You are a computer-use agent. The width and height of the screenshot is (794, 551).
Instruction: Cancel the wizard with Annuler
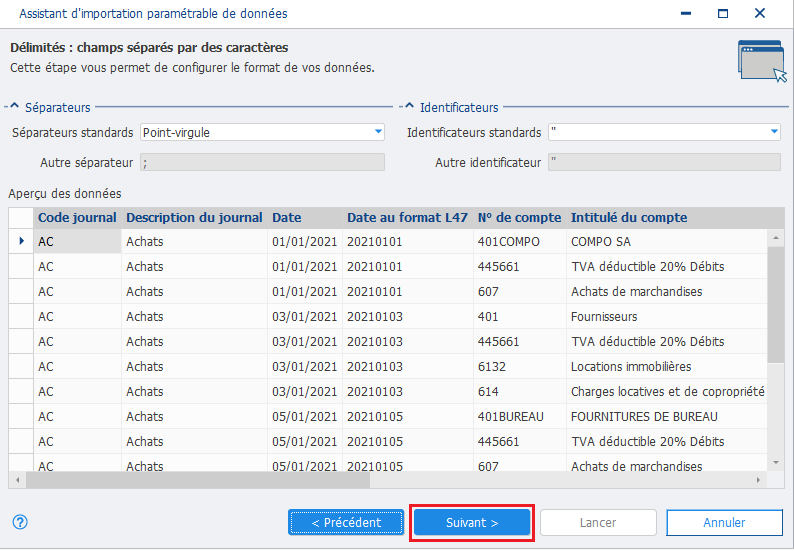(x=724, y=522)
